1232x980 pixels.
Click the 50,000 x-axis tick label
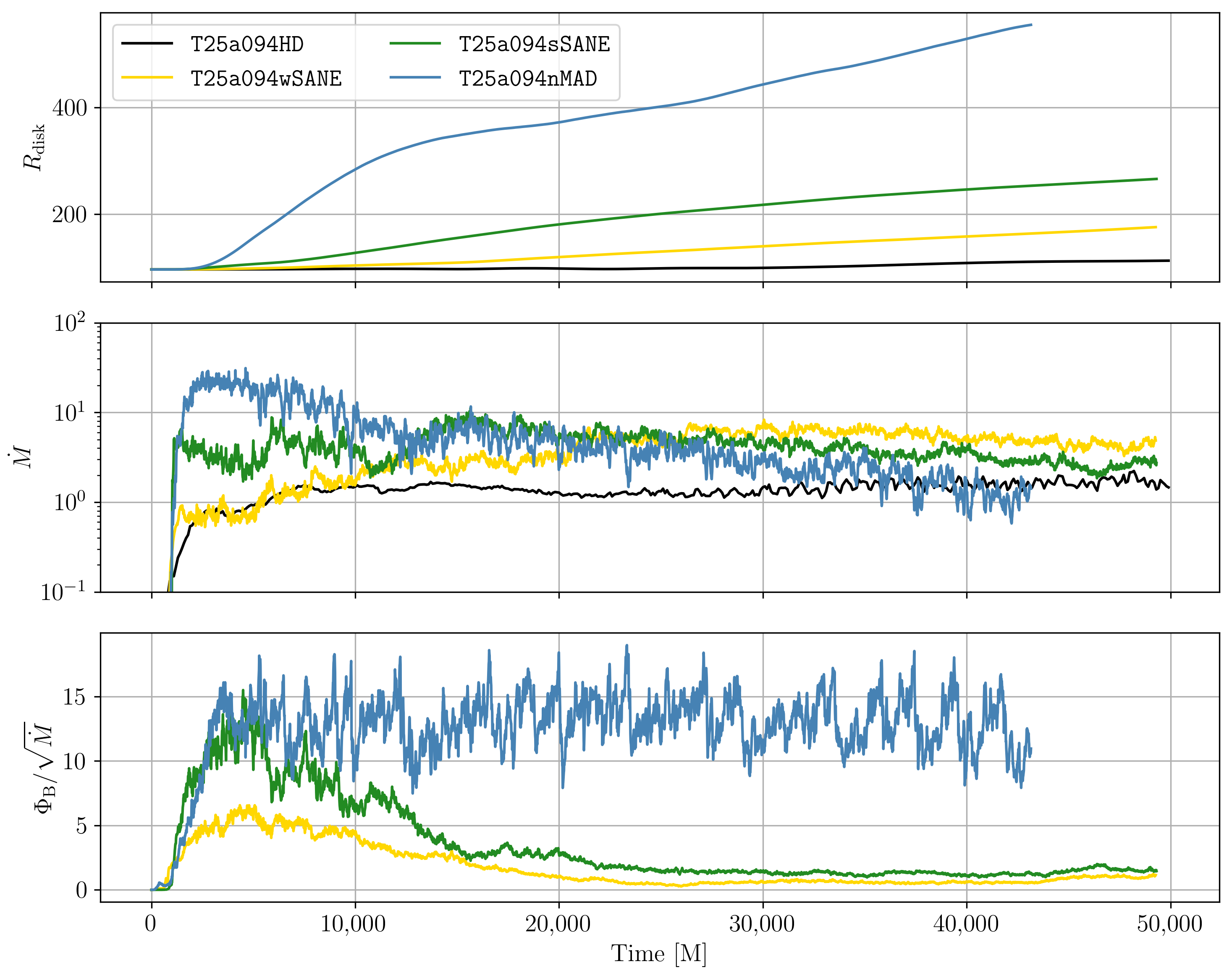click(x=1170, y=923)
